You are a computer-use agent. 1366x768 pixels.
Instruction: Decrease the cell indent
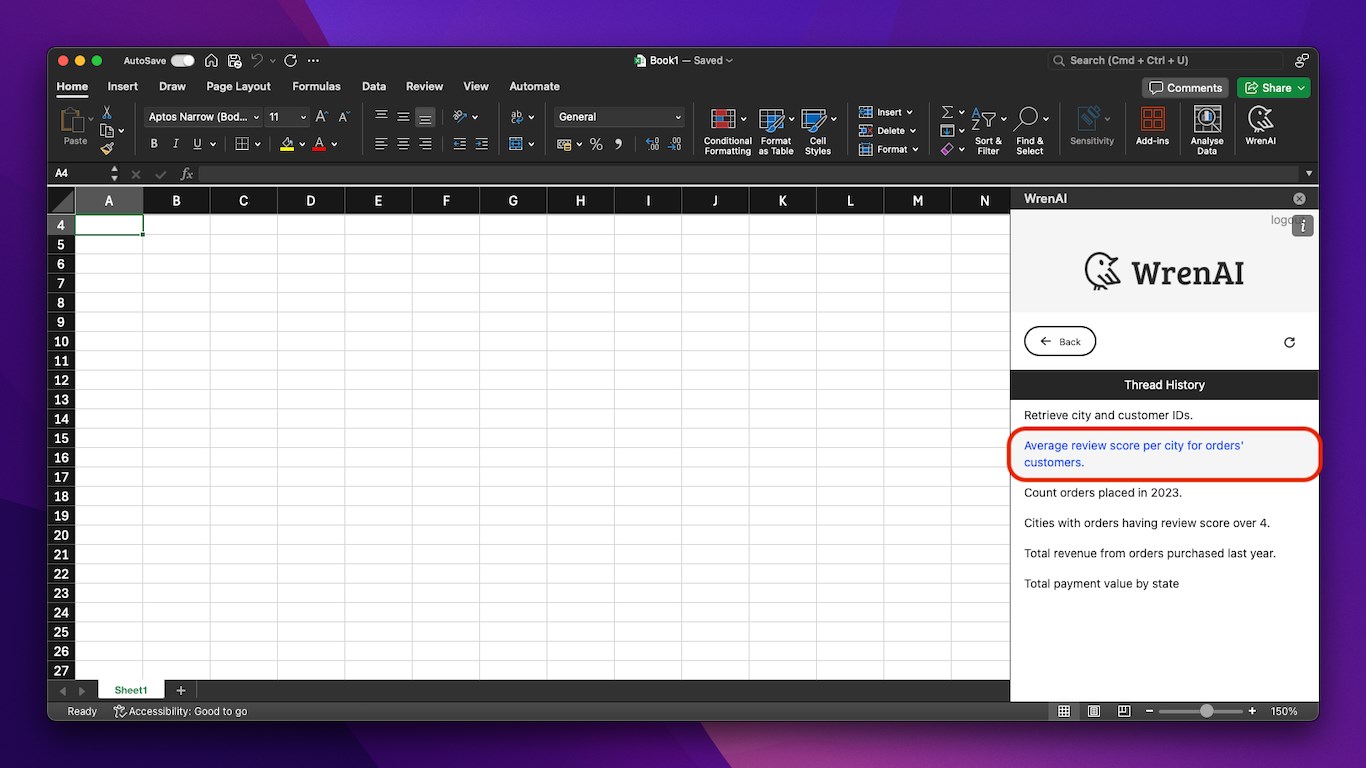coord(460,144)
